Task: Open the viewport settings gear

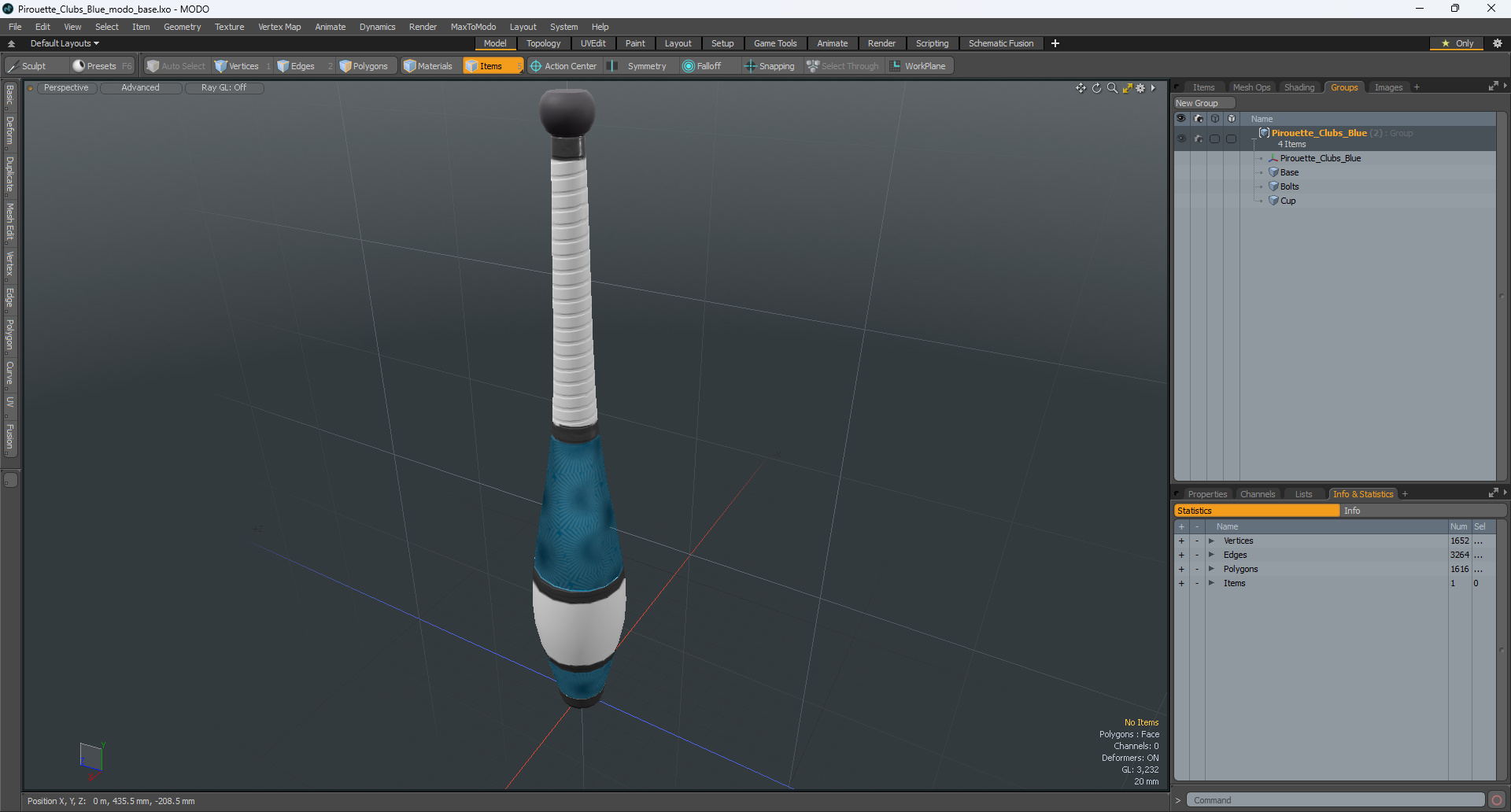Action: tap(1140, 88)
